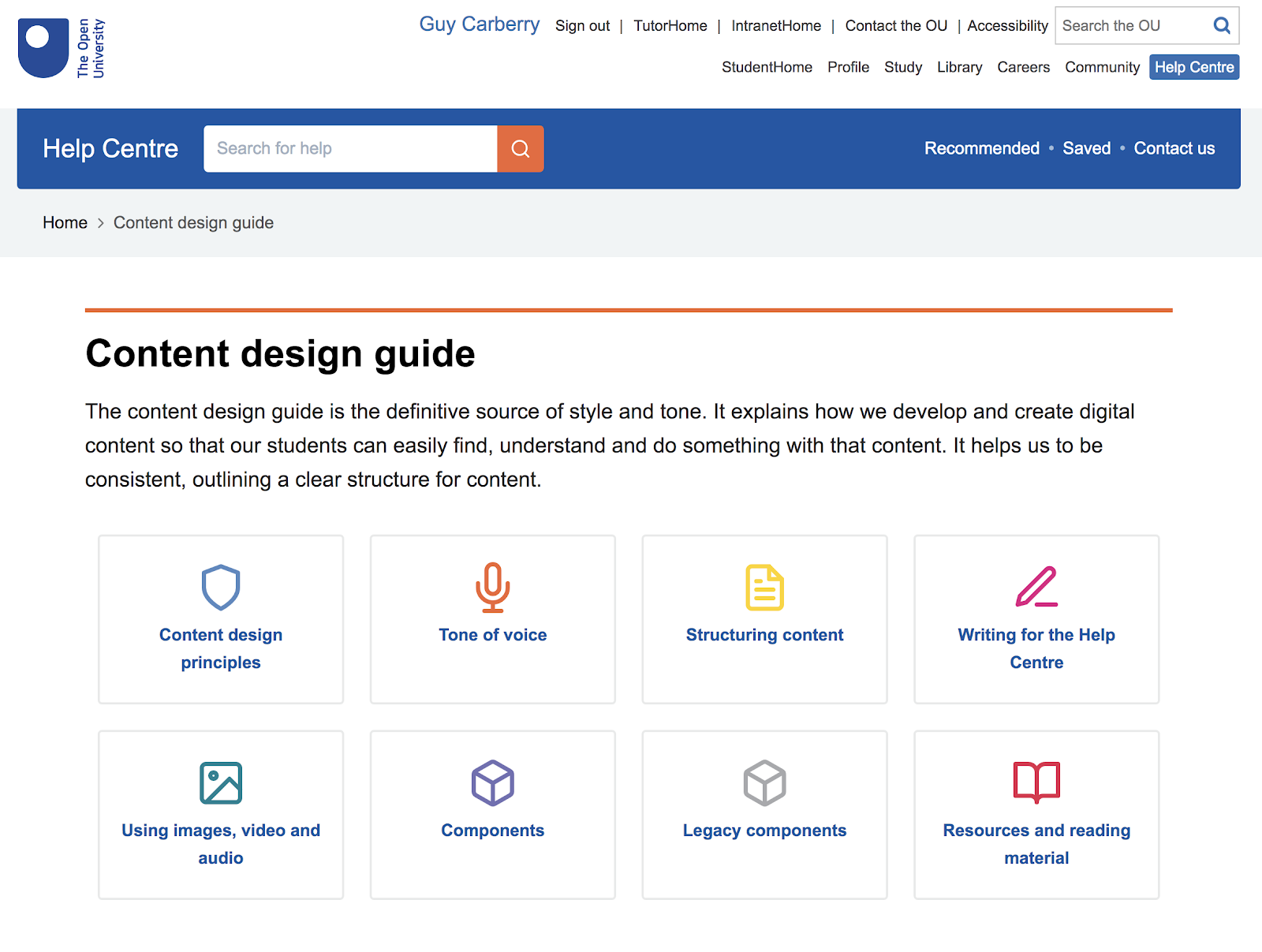
Task: Go to IntranetHome
Action: click(x=776, y=26)
